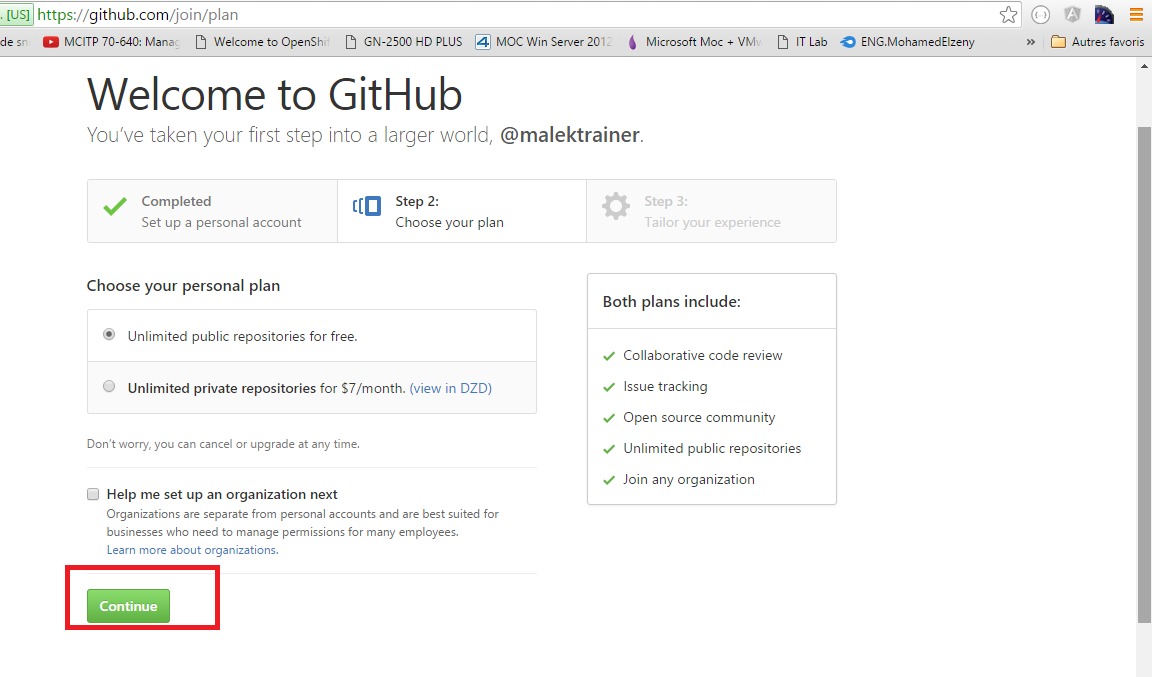
Task: Select Unlimited private repositories for $7/month
Action: [109, 386]
